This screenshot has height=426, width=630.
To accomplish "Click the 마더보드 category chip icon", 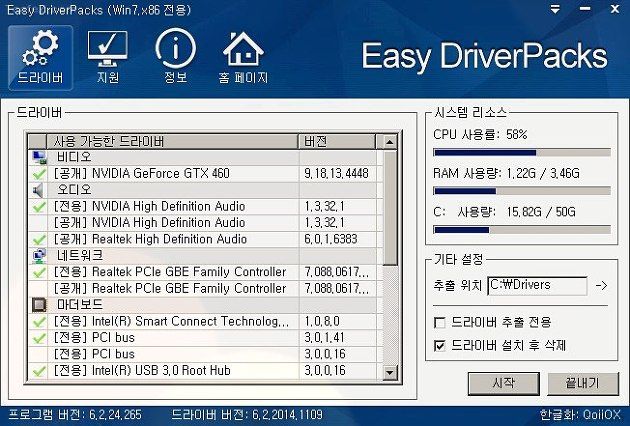I will [39, 305].
